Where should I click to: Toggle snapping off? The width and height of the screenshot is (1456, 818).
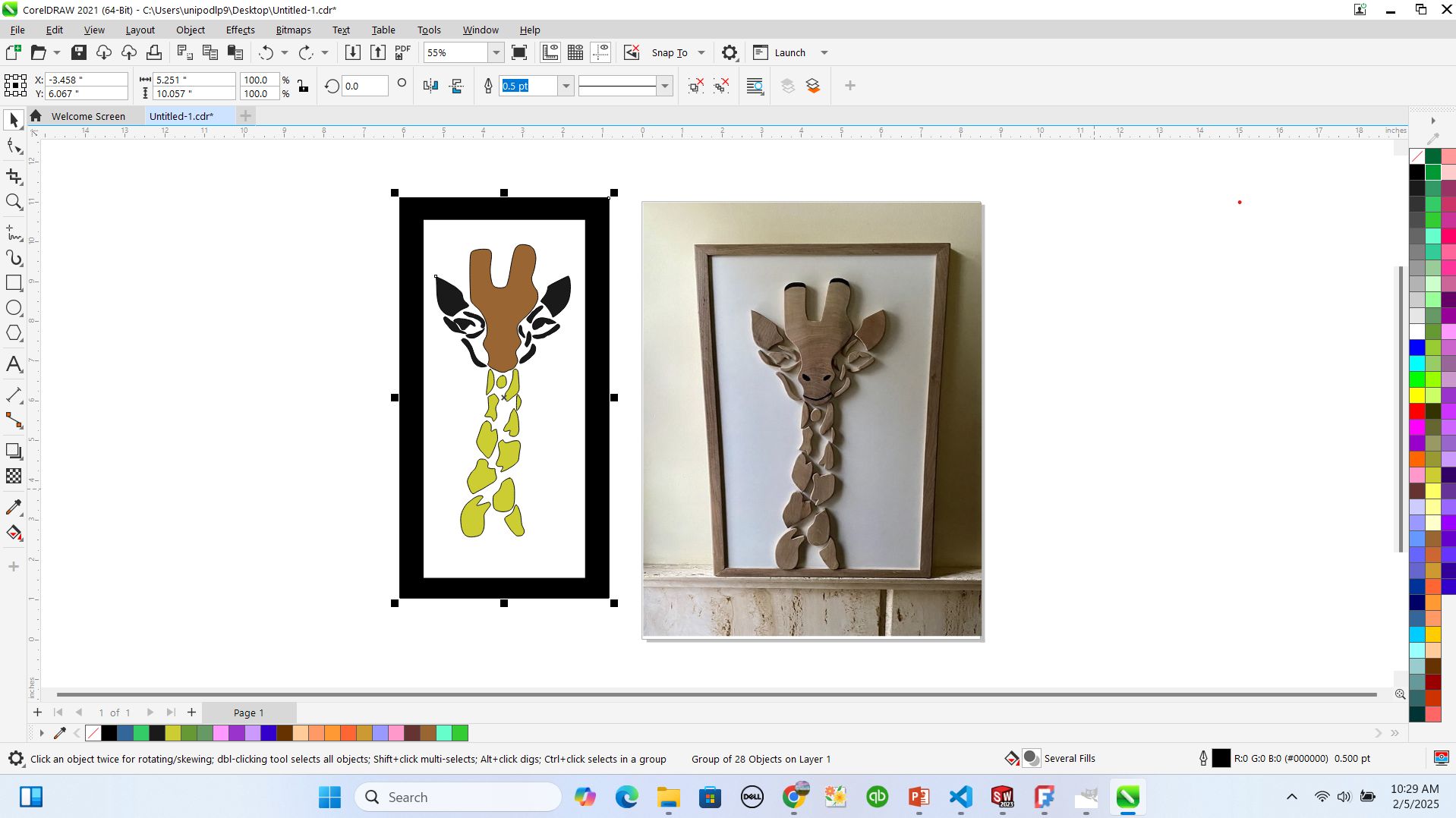(632, 52)
